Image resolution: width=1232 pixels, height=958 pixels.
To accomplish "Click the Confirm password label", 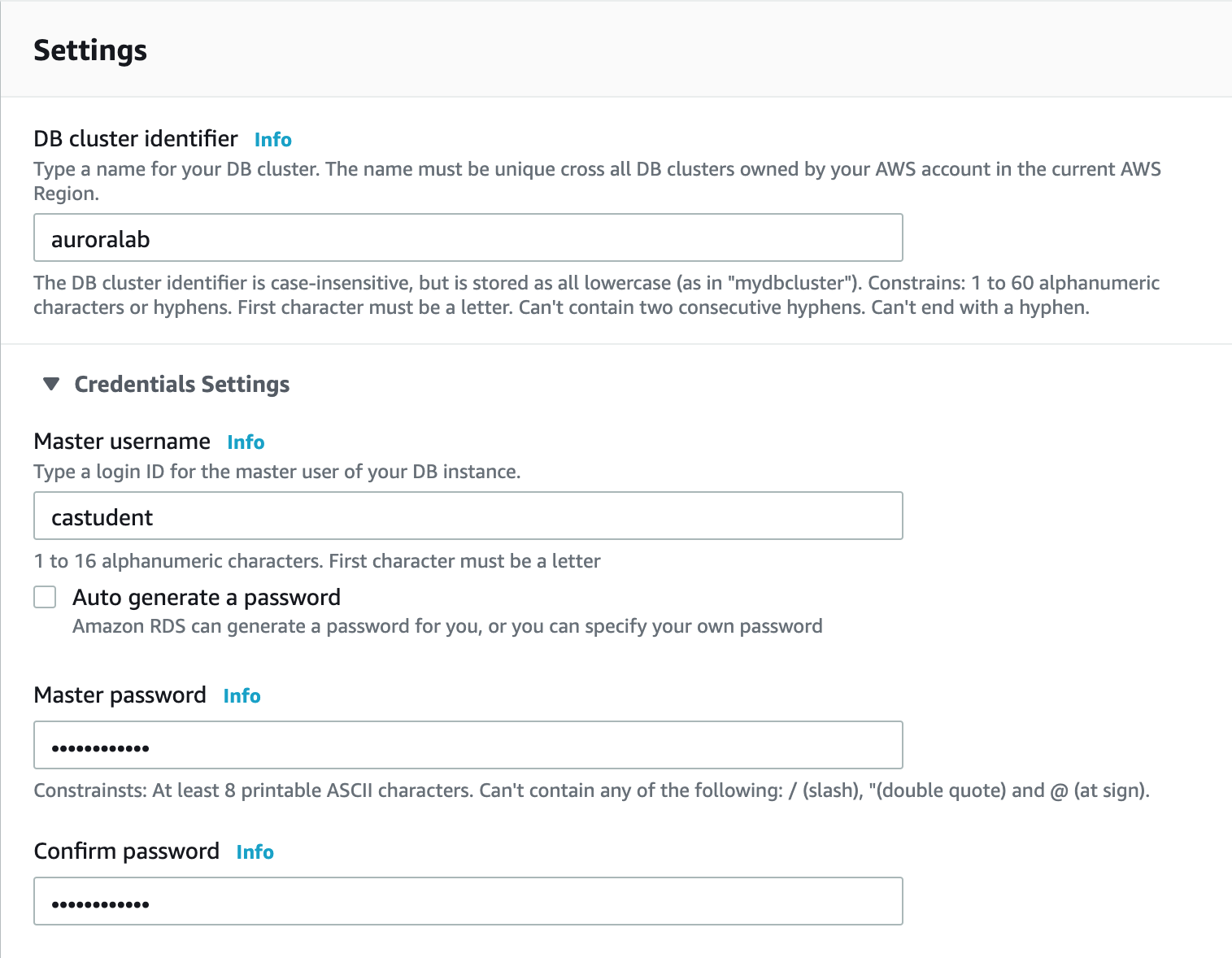I will pyautogui.click(x=125, y=851).
